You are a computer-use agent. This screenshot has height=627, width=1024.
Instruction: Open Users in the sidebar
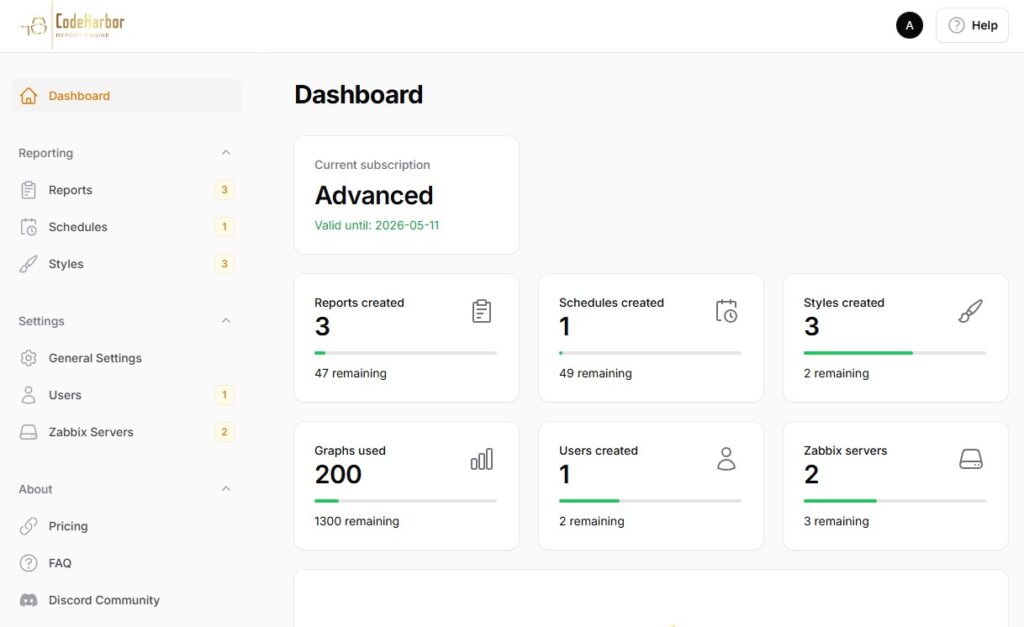[127, 395]
